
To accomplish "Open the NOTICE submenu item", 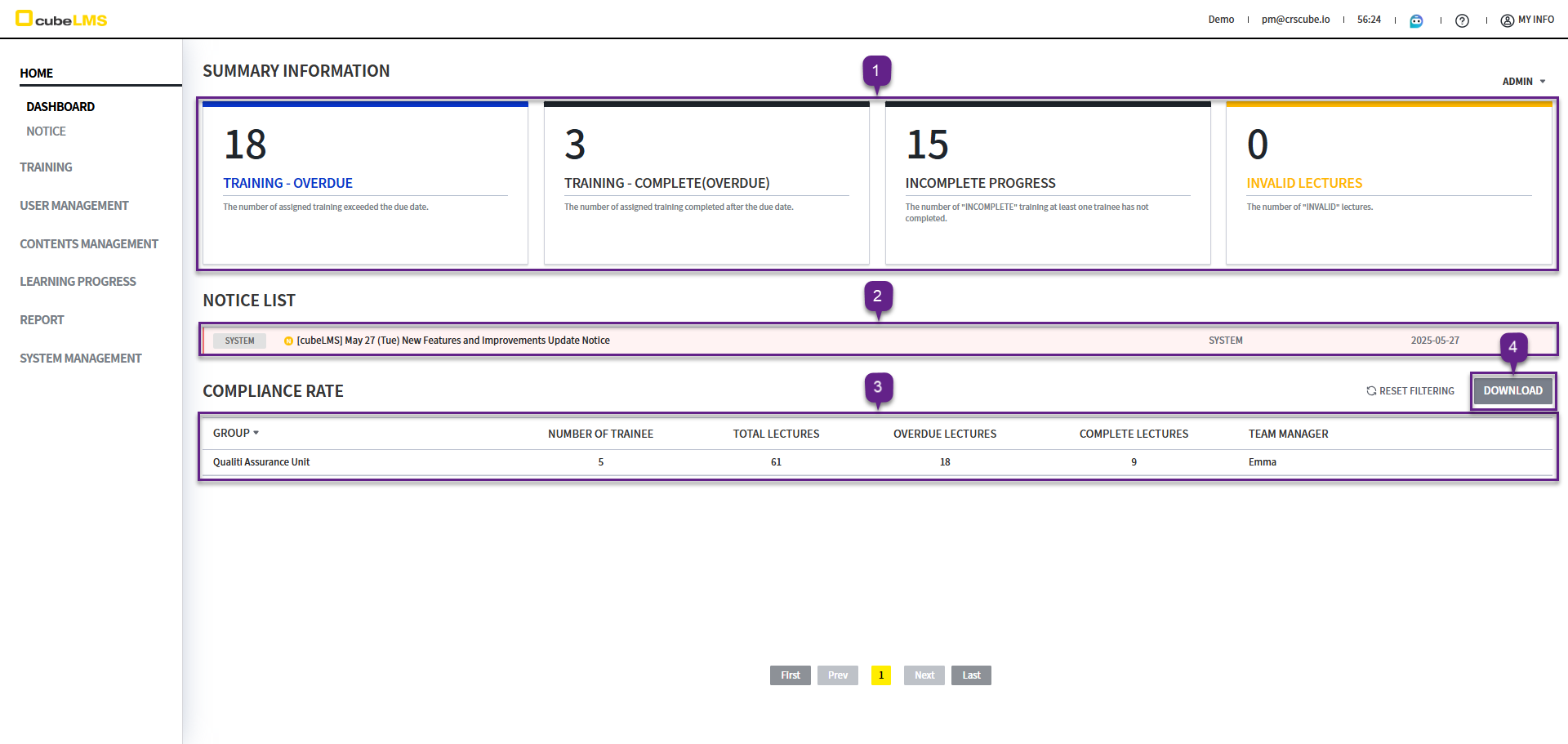I will (46, 131).
